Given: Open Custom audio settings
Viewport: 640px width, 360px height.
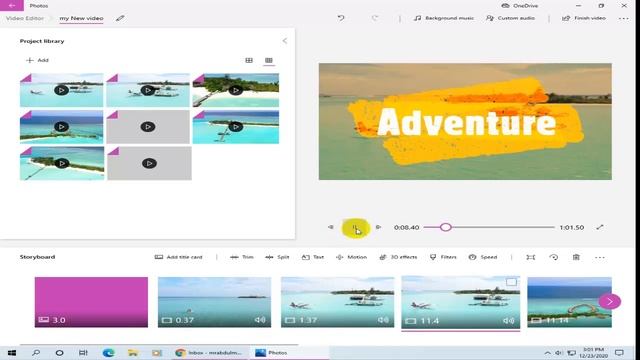Looking at the screenshot, I should coord(510,18).
